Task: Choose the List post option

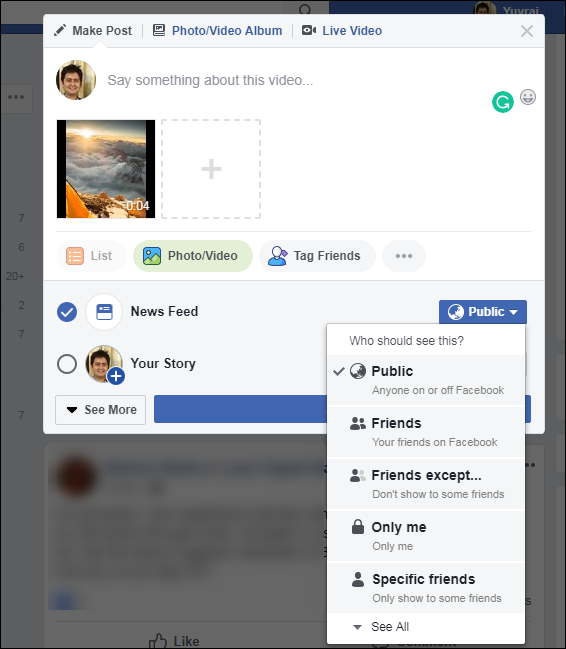Action: (91, 256)
